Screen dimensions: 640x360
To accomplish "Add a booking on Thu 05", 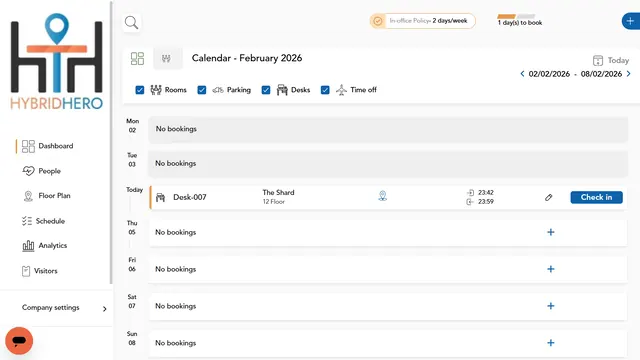I will [551, 232].
